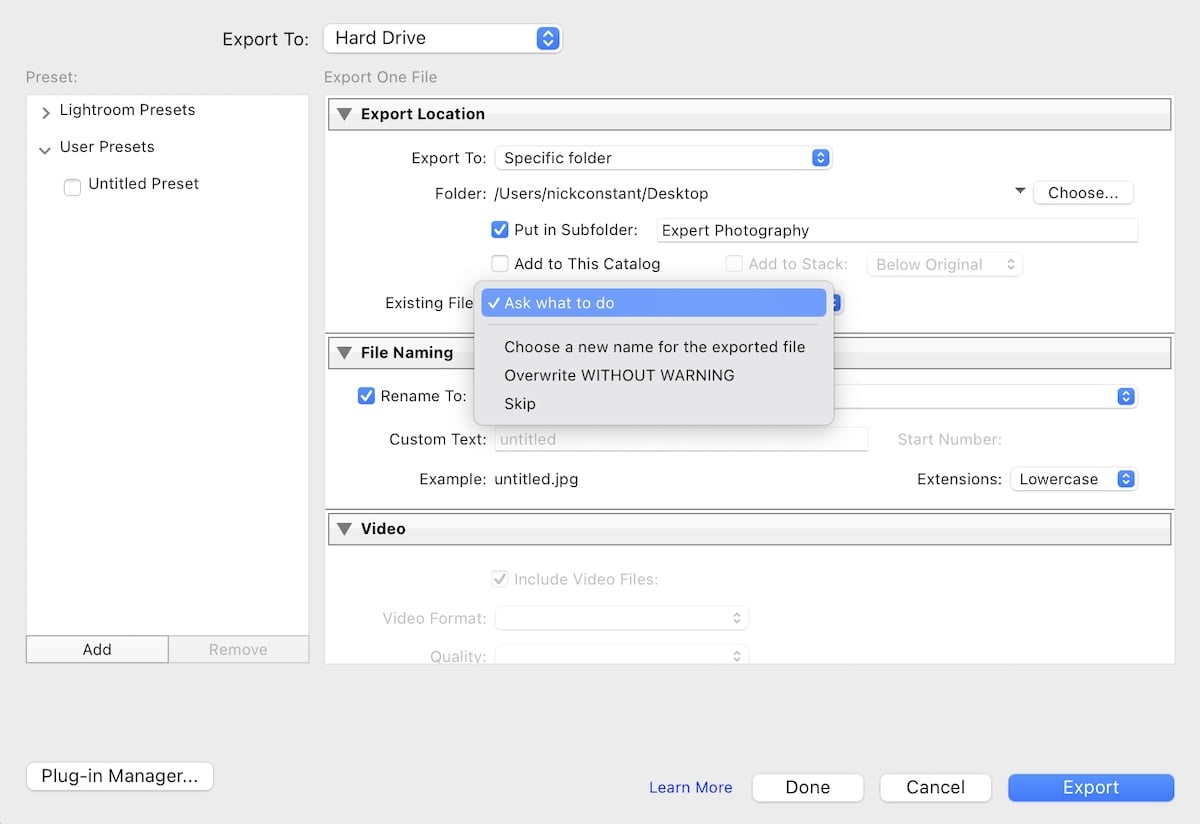Viewport: 1200px width, 824px height.
Task: Select Overwrite WITHOUT WARNING from the menu
Action: 619,375
